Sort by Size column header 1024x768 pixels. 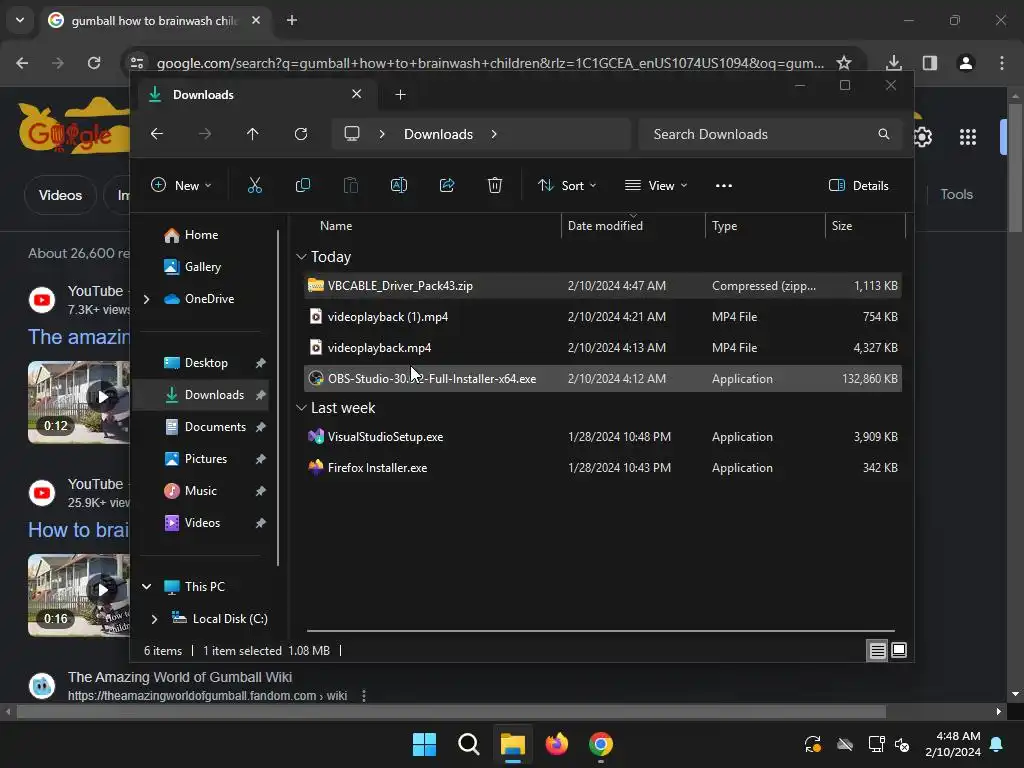point(842,226)
